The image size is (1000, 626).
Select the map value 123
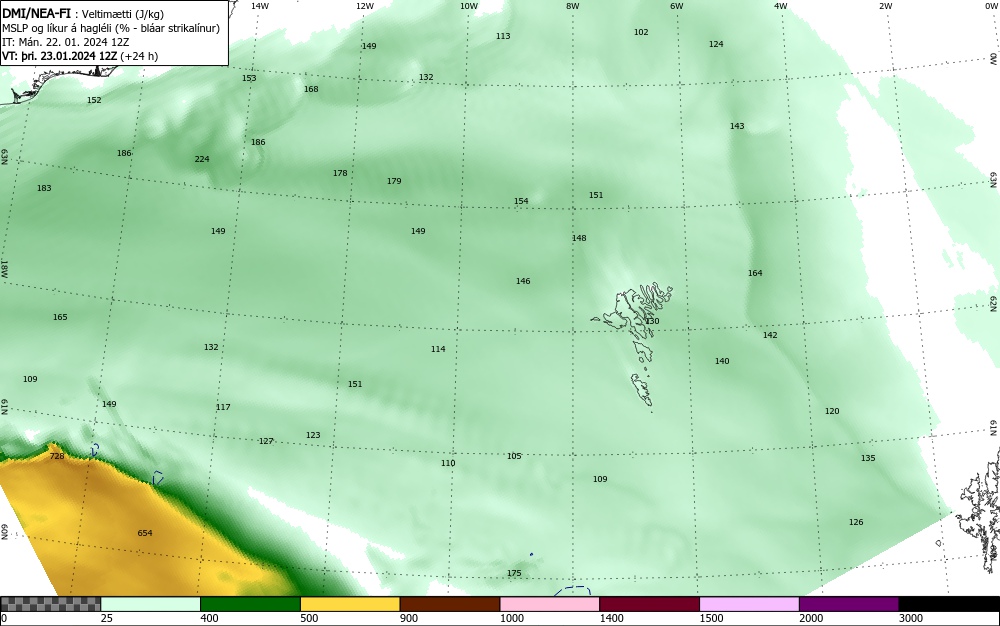(312, 435)
